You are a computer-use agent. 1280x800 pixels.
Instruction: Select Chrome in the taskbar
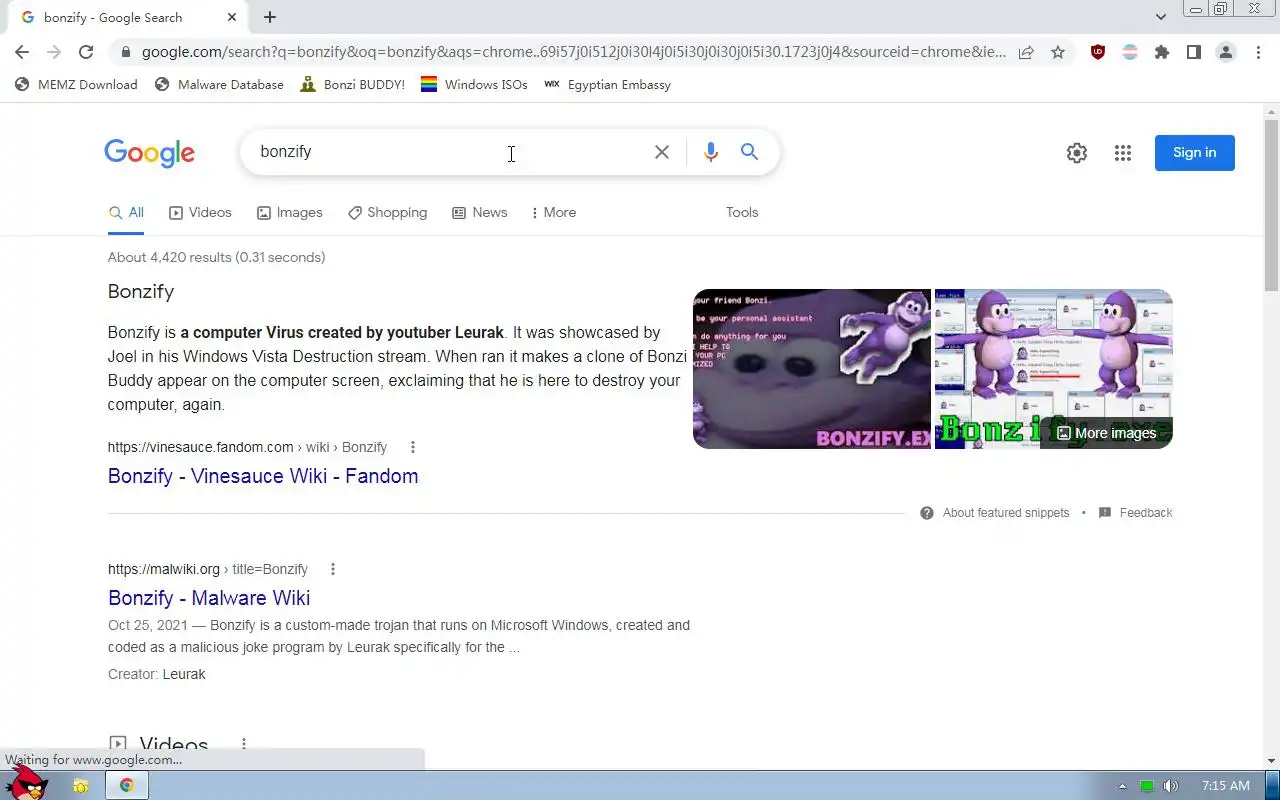tap(127, 786)
